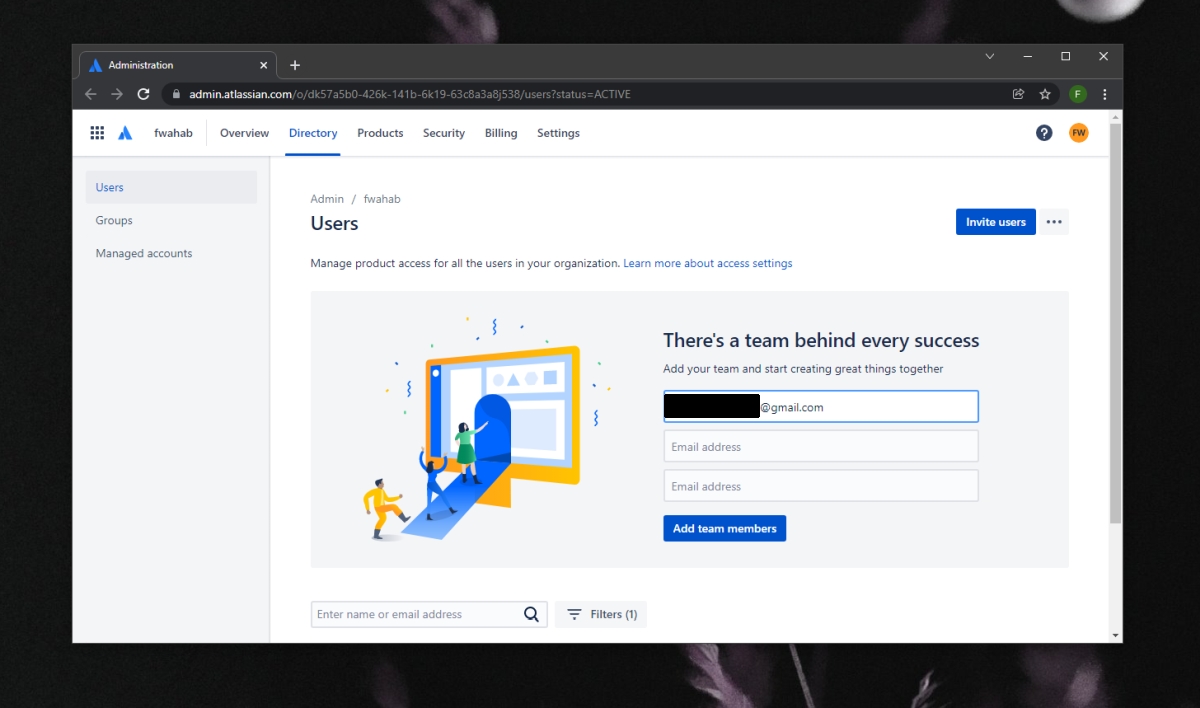Open the Filters (1) dropdown

point(601,615)
